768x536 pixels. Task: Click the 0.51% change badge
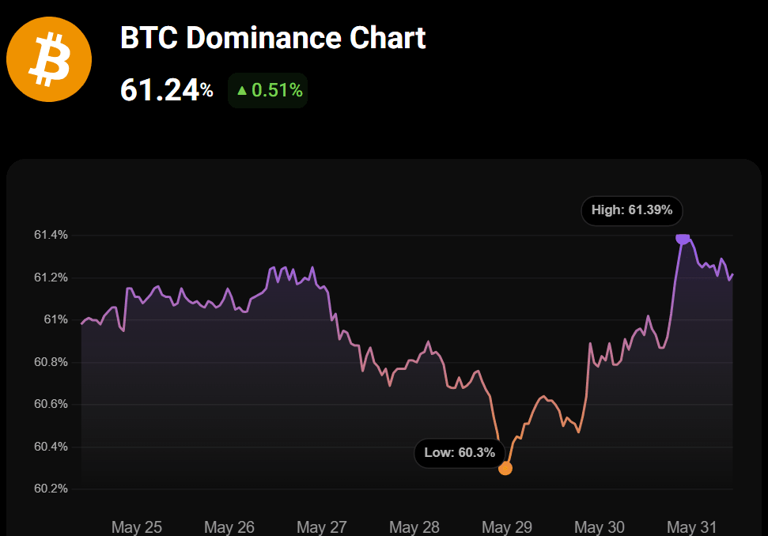pyautogui.click(x=267, y=91)
